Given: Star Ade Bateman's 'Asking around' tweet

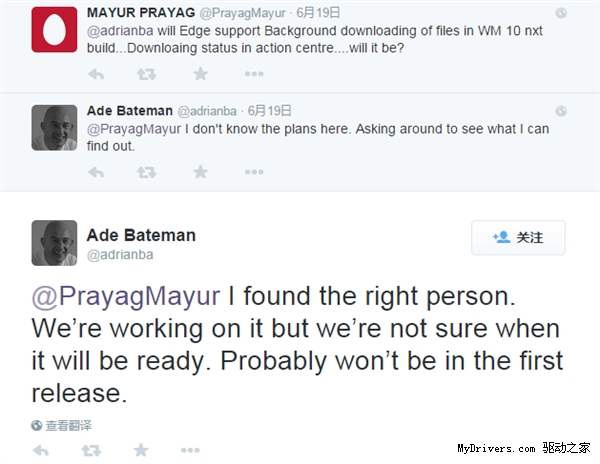Looking at the screenshot, I should pyautogui.click(x=200, y=172).
